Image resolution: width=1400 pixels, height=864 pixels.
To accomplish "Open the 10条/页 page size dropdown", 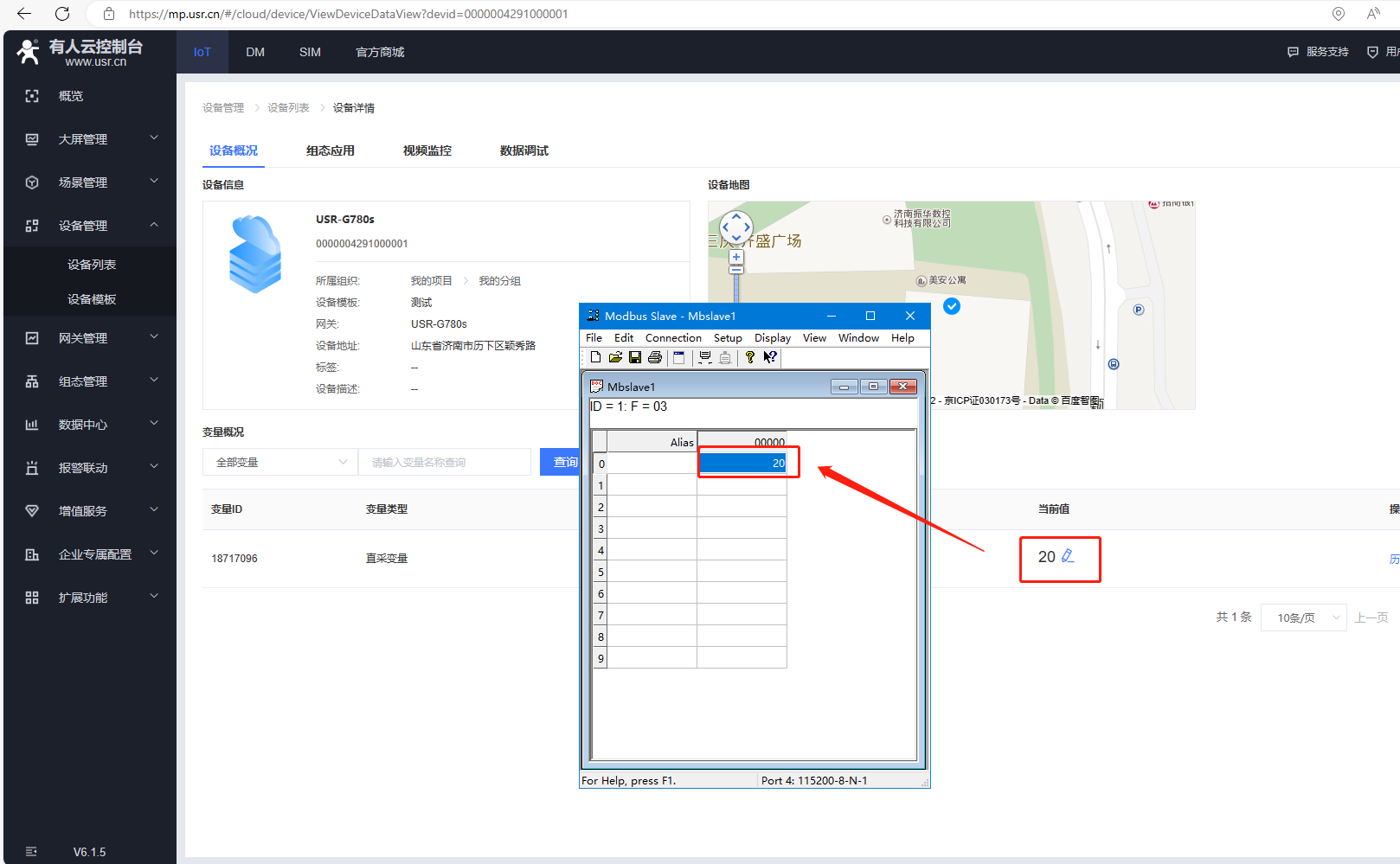I will (x=1303, y=618).
